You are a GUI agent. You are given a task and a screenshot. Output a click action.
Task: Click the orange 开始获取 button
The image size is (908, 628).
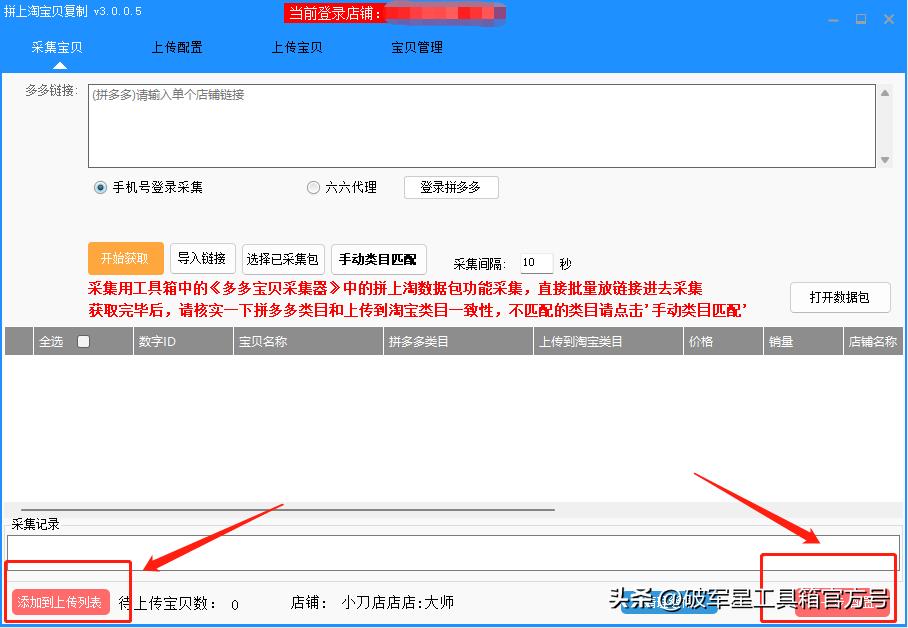tap(125, 258)
